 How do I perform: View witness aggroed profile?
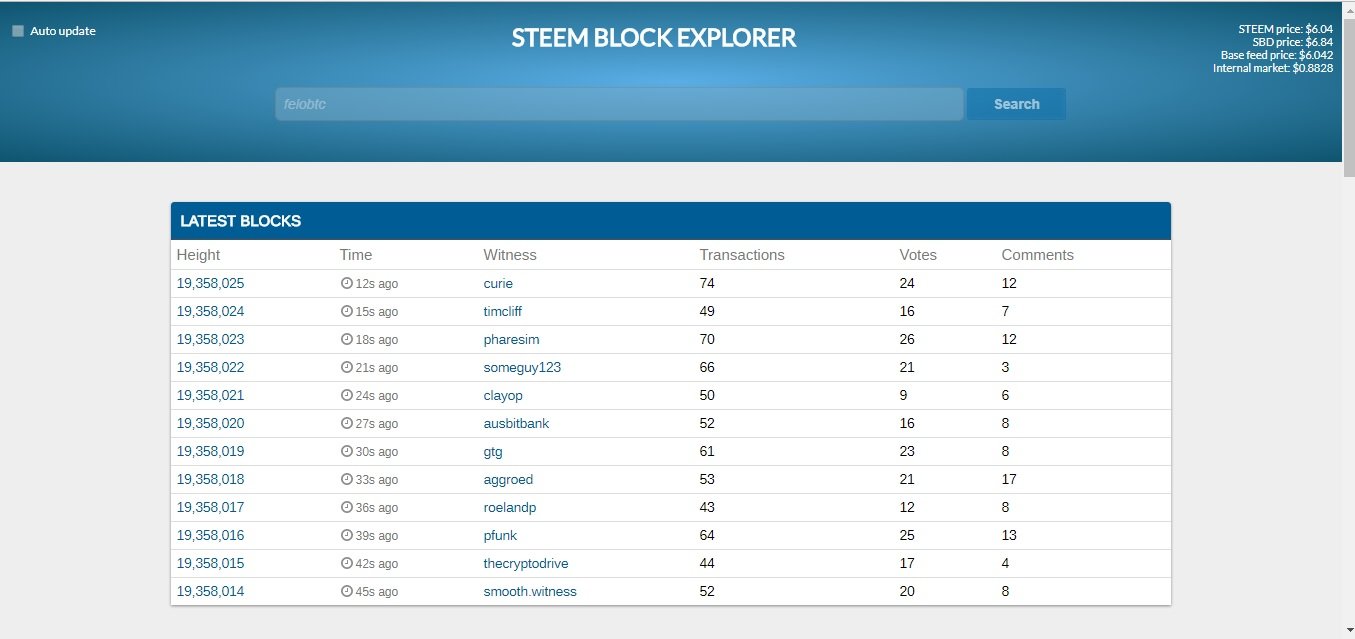click(x=508, y=479)
